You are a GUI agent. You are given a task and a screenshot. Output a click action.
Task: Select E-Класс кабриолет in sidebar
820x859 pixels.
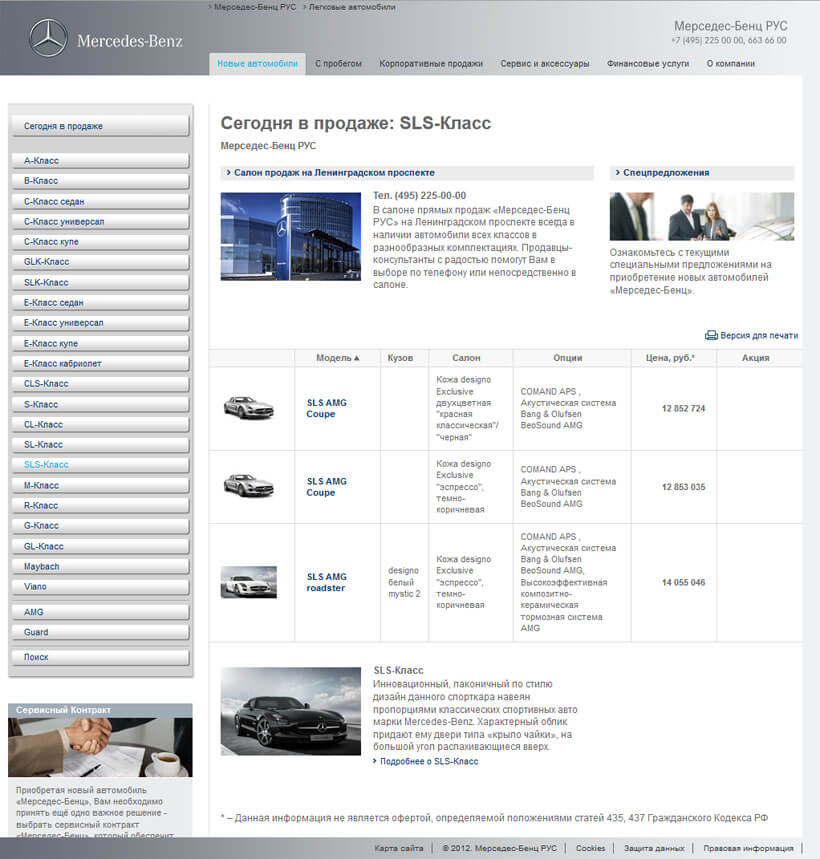pos(100,364)
